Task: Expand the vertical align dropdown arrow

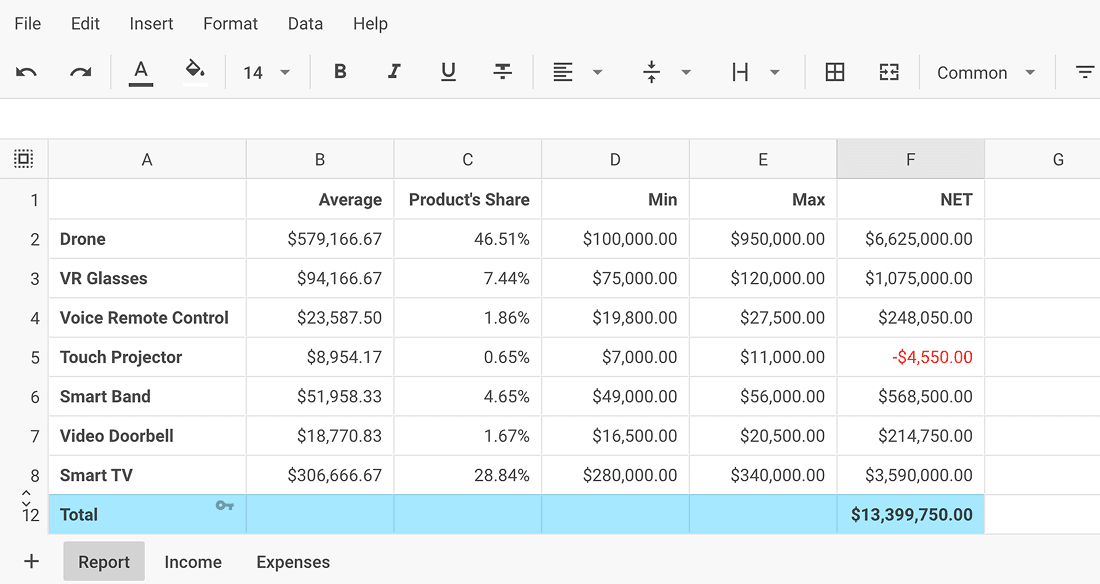Action: (x=686, y=72)
